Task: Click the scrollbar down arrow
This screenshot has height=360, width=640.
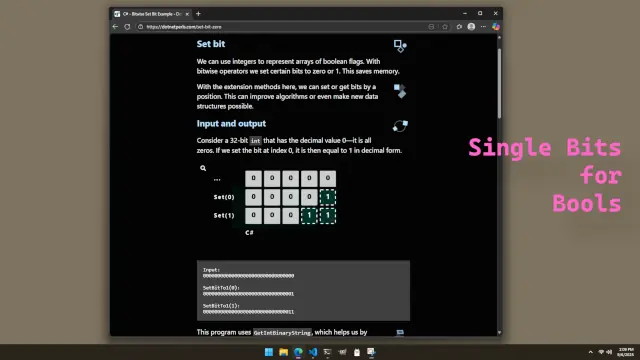Action: (499, 332)
